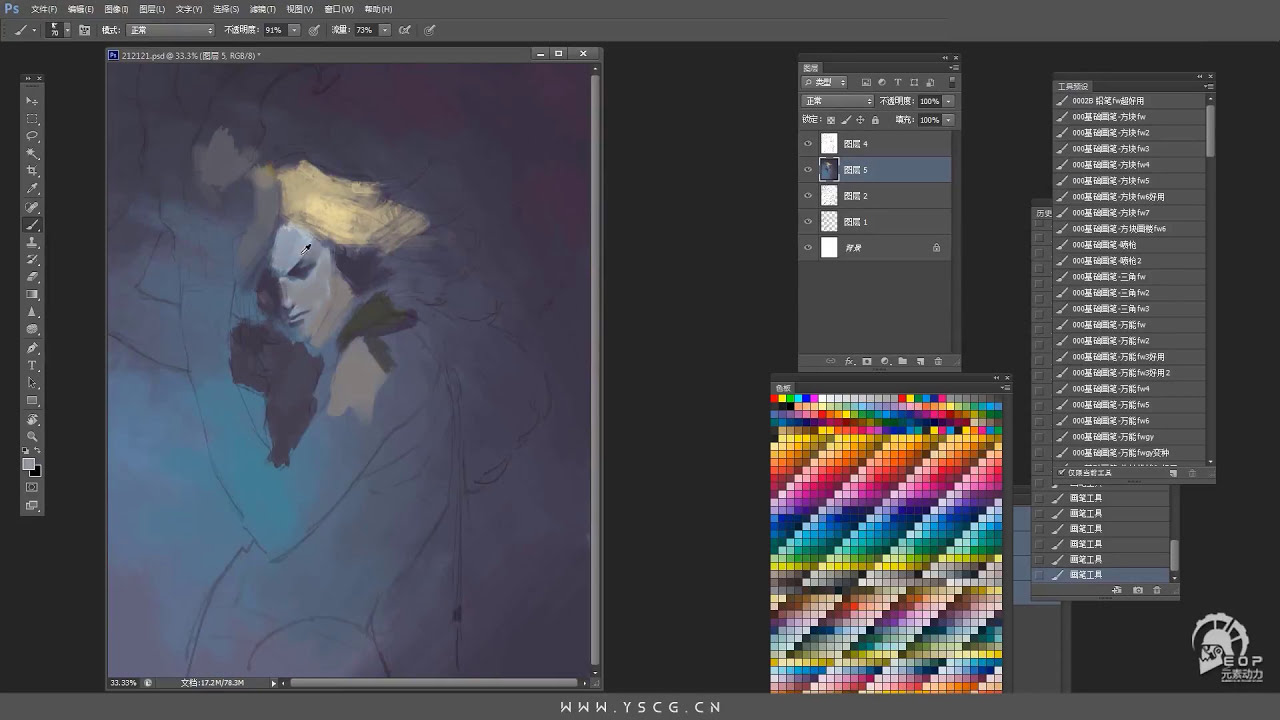Open the layer 类型 filter dropdown
The width and height of the screenshot is (1280, 720).
click(825, 82)
